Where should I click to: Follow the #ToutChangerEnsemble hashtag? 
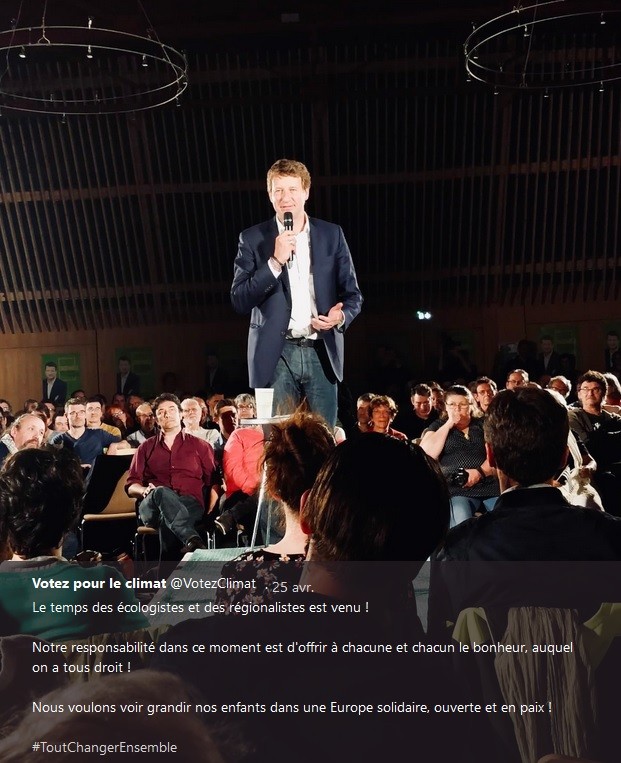(x=105, y=747)
